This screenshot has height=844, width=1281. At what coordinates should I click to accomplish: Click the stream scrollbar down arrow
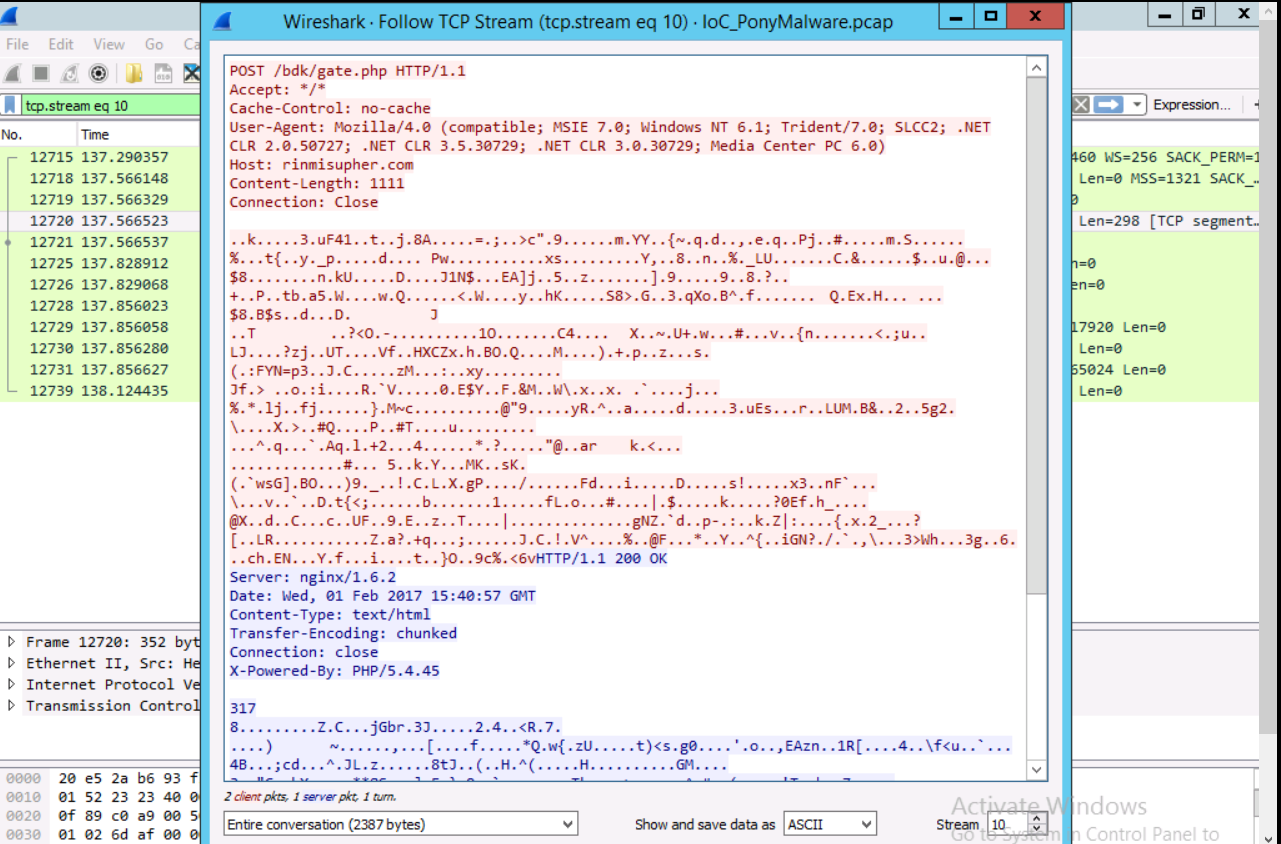(1037, 770)
